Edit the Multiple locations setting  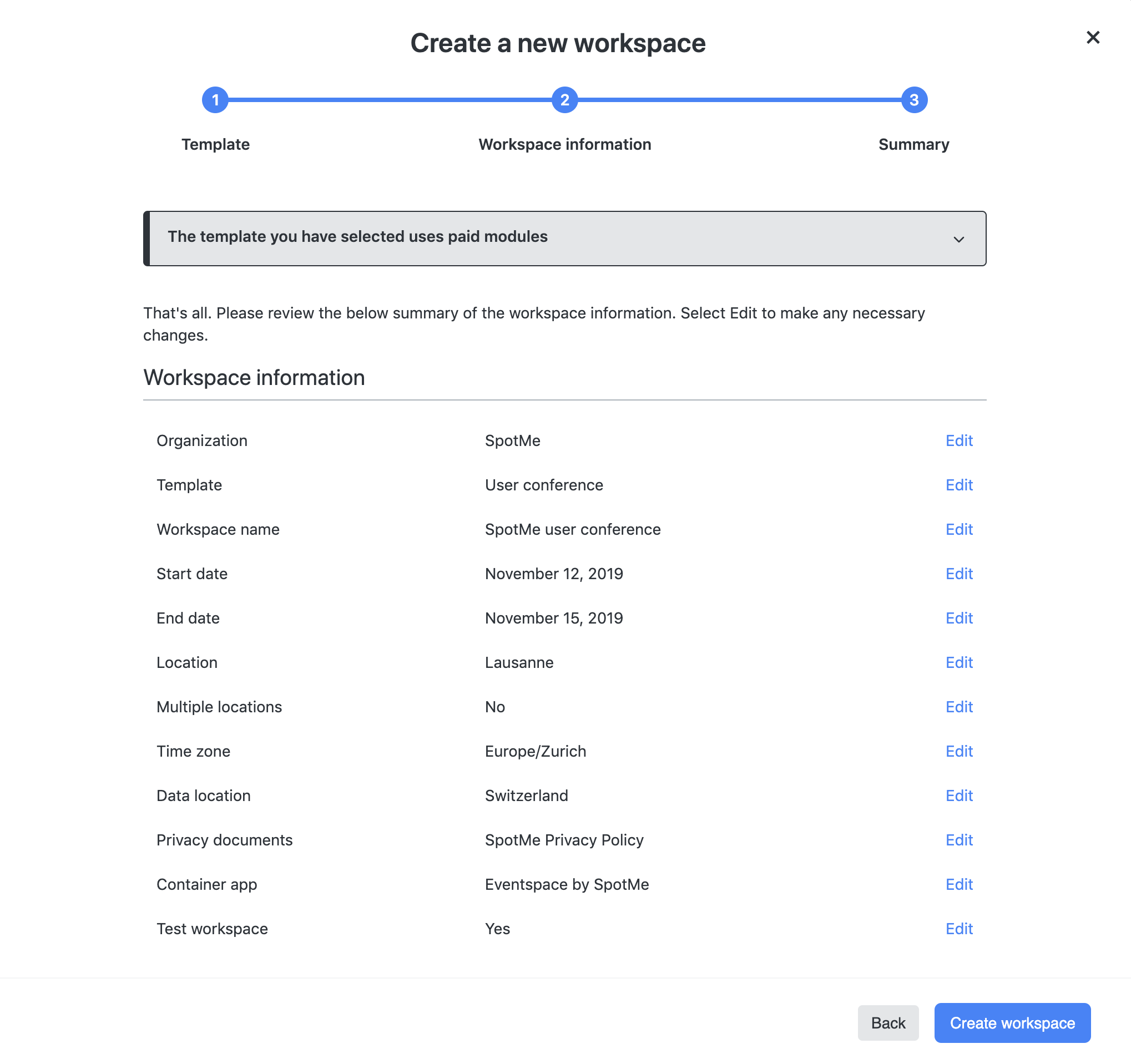click(958, 707)
